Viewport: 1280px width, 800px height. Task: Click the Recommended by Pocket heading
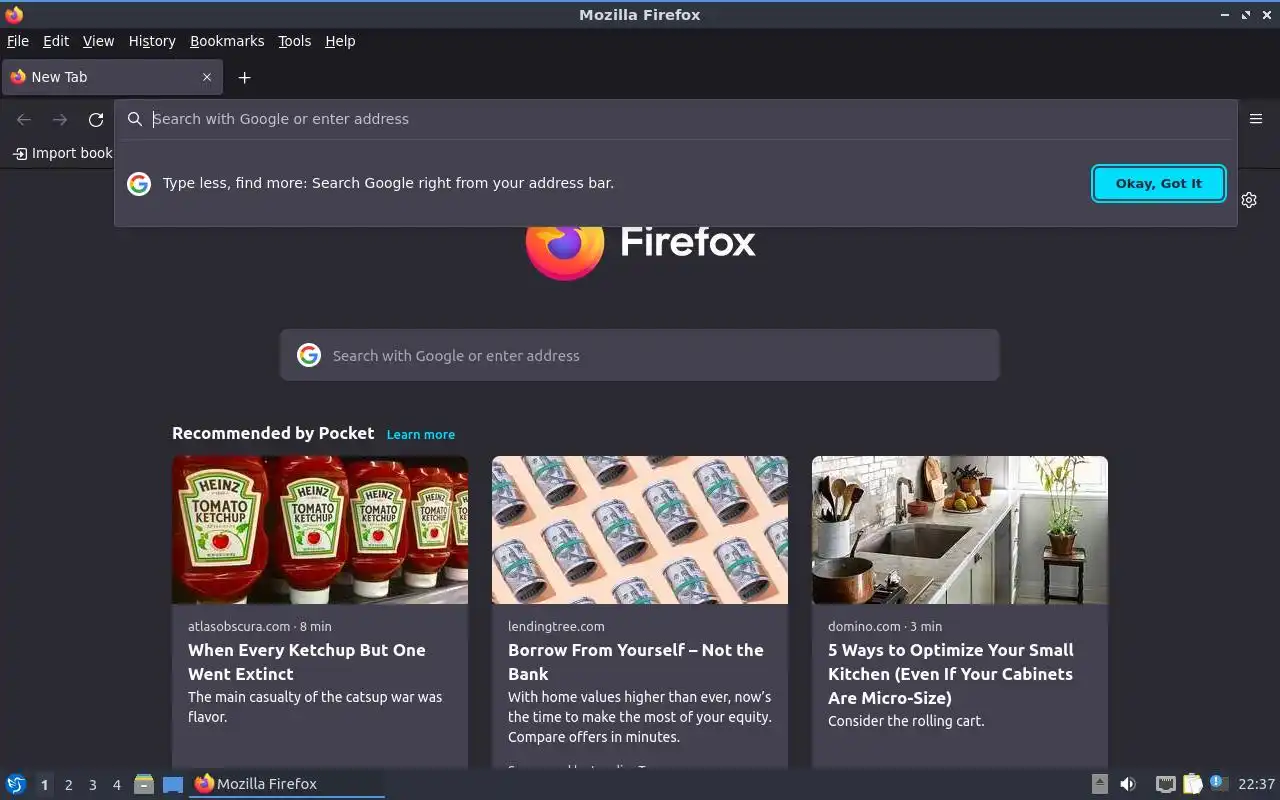coord(273,433)
